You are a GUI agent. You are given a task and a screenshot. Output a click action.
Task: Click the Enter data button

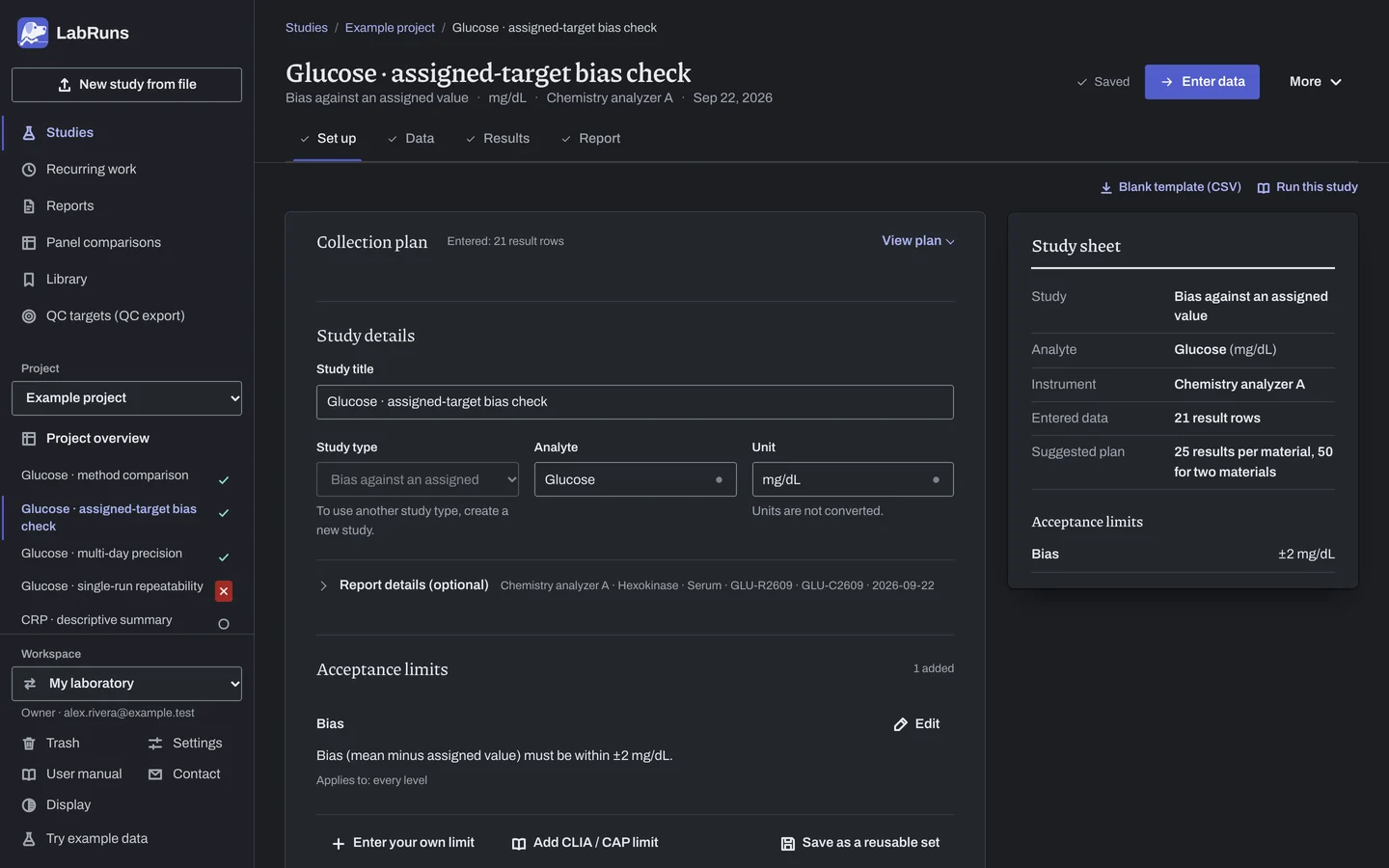click(x=1202, y=82)
